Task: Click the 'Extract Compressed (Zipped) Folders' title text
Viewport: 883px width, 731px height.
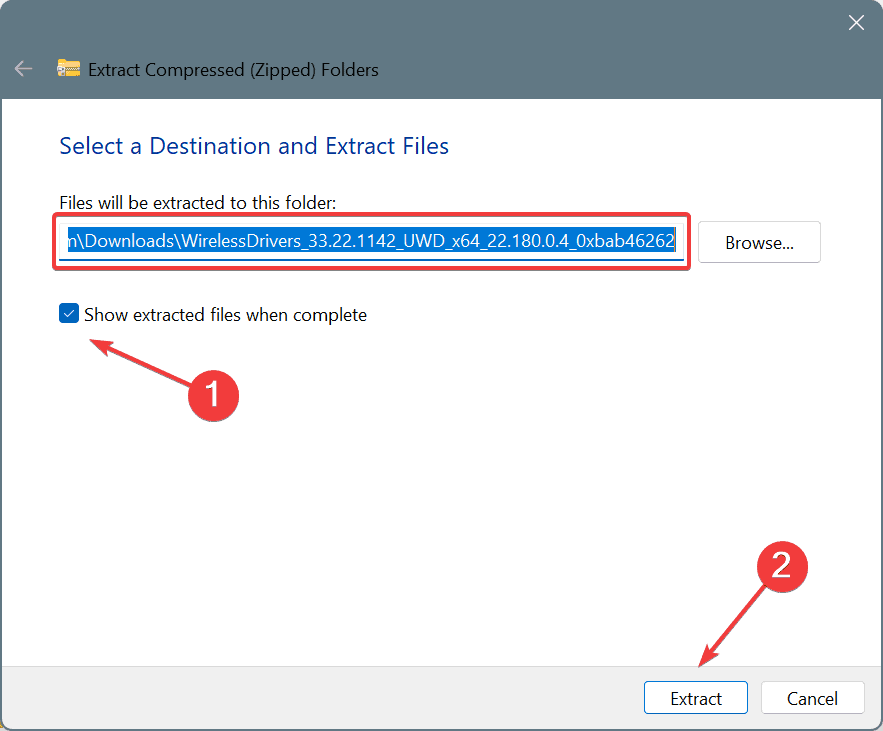Action: click(x=233, y=70)
